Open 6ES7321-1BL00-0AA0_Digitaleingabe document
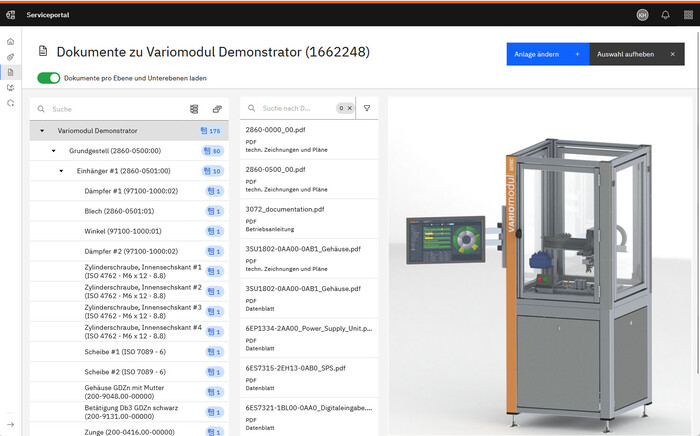This screenshot has height=436, width=700. tap(309, 417)
